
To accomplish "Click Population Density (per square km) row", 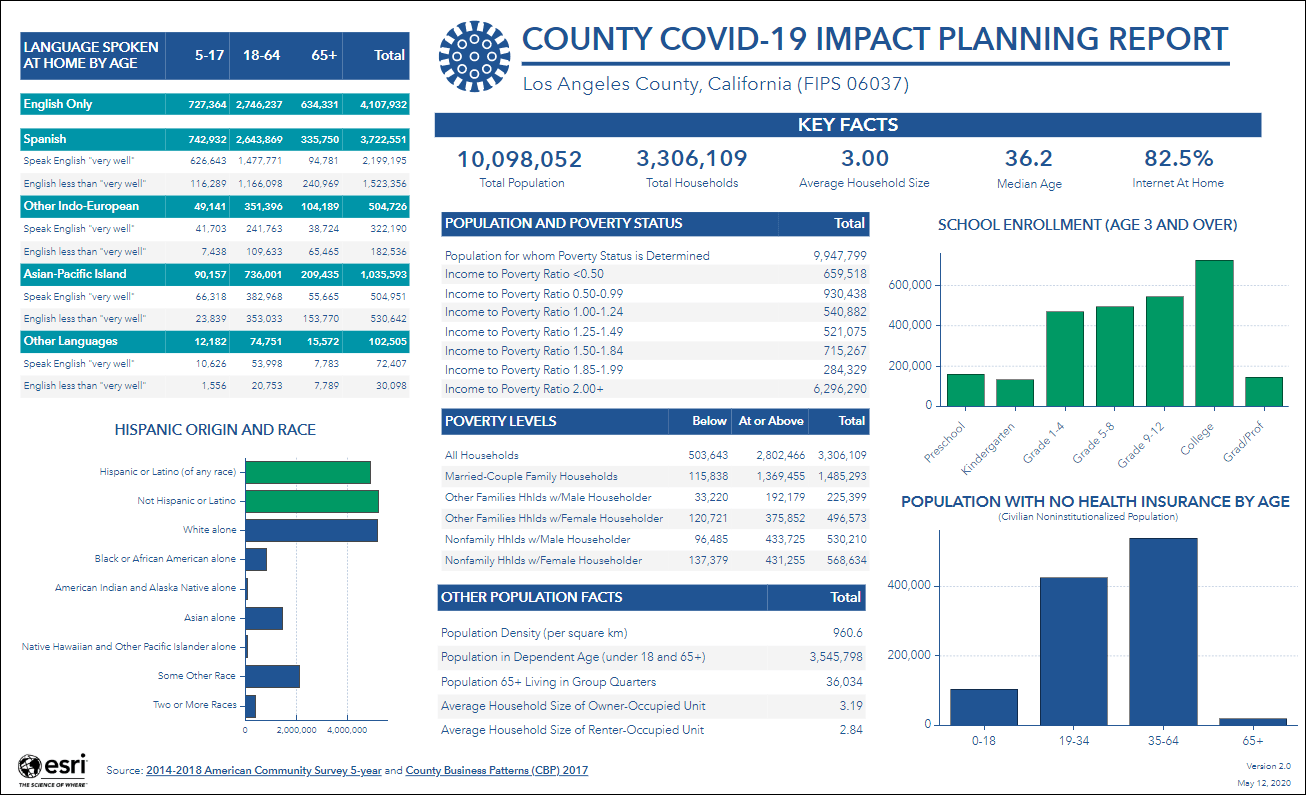I will (653, 633).
